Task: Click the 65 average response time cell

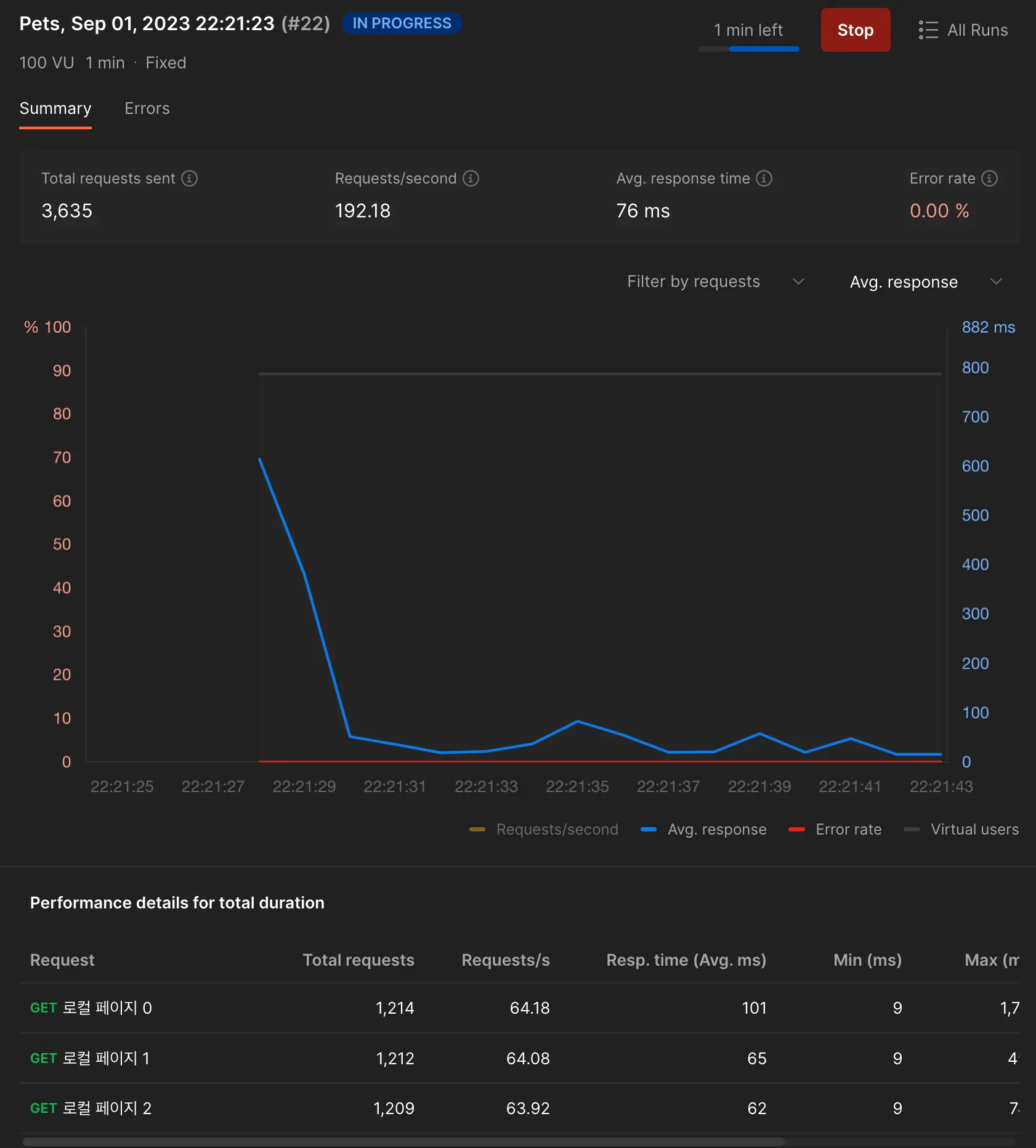Action: pos(757,1059)
